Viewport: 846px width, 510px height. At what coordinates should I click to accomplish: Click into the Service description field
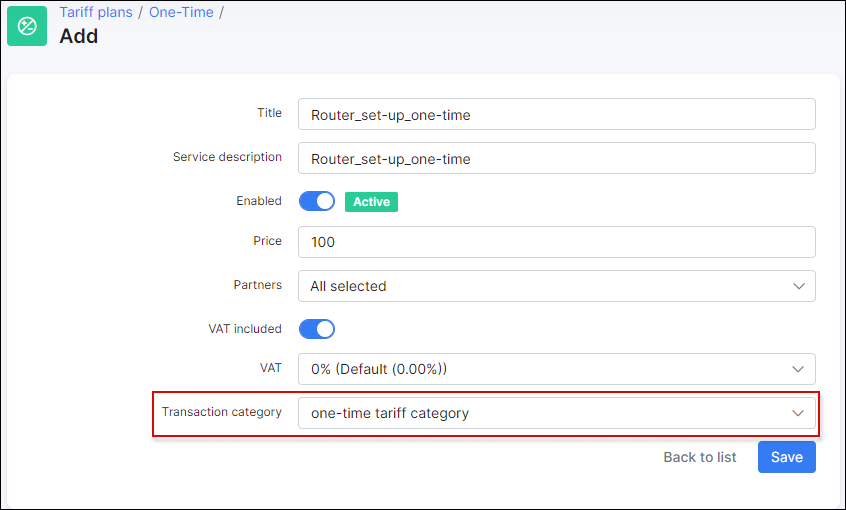coord(556,158)
